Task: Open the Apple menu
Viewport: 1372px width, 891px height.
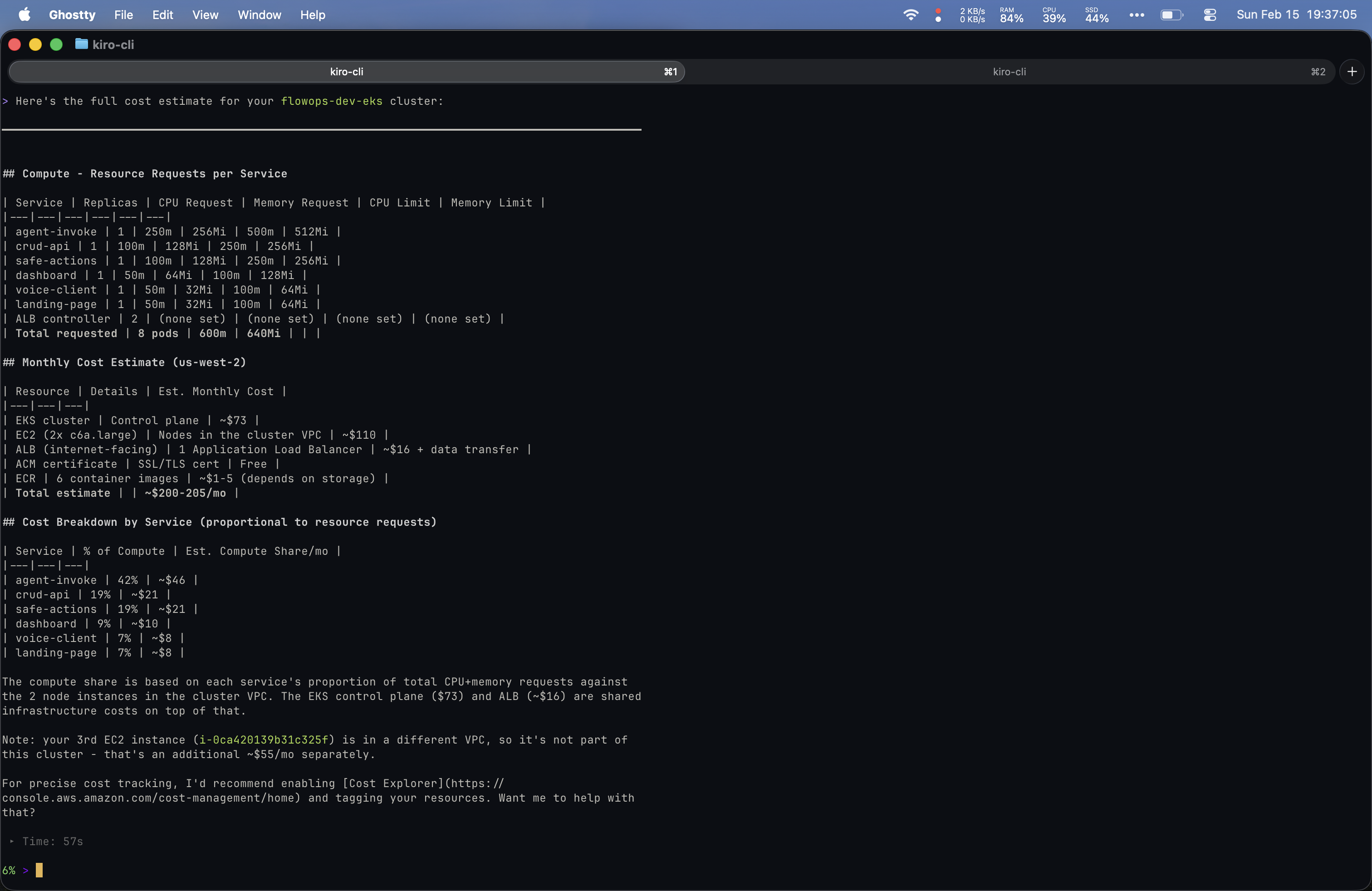Action: [24, 15]
